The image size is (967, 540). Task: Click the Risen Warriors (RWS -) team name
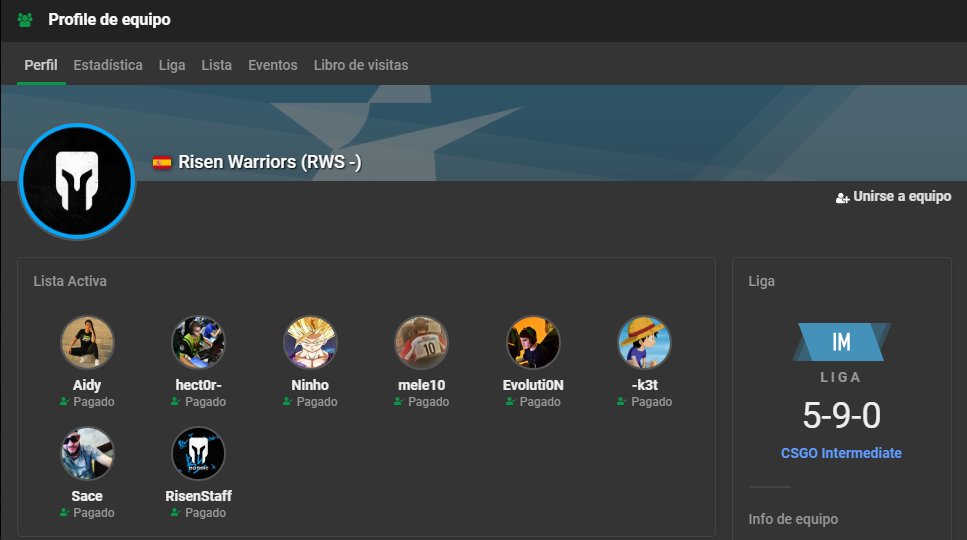(x=270, y=162)
